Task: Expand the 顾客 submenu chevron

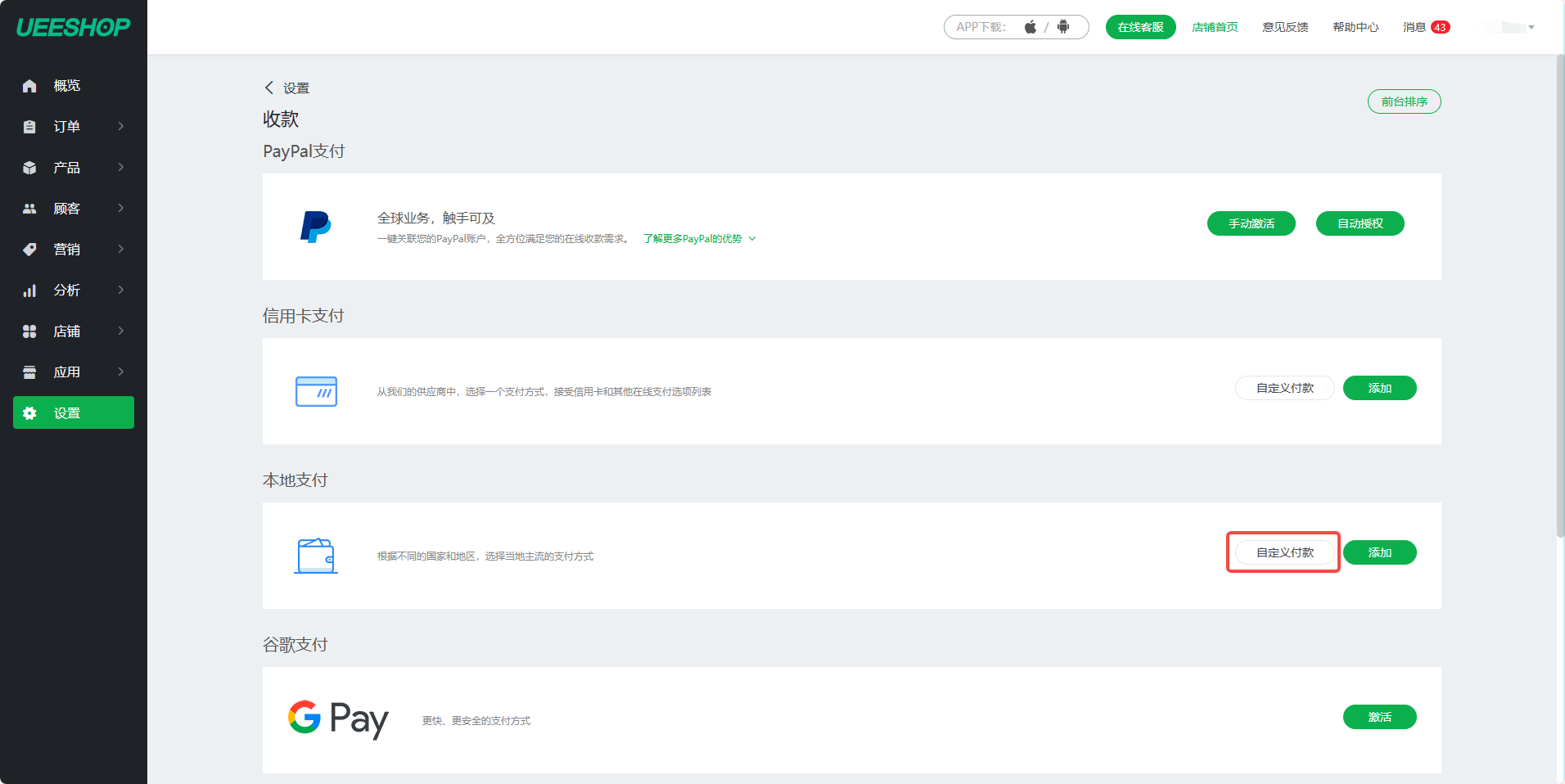Action: coord(121,208)
